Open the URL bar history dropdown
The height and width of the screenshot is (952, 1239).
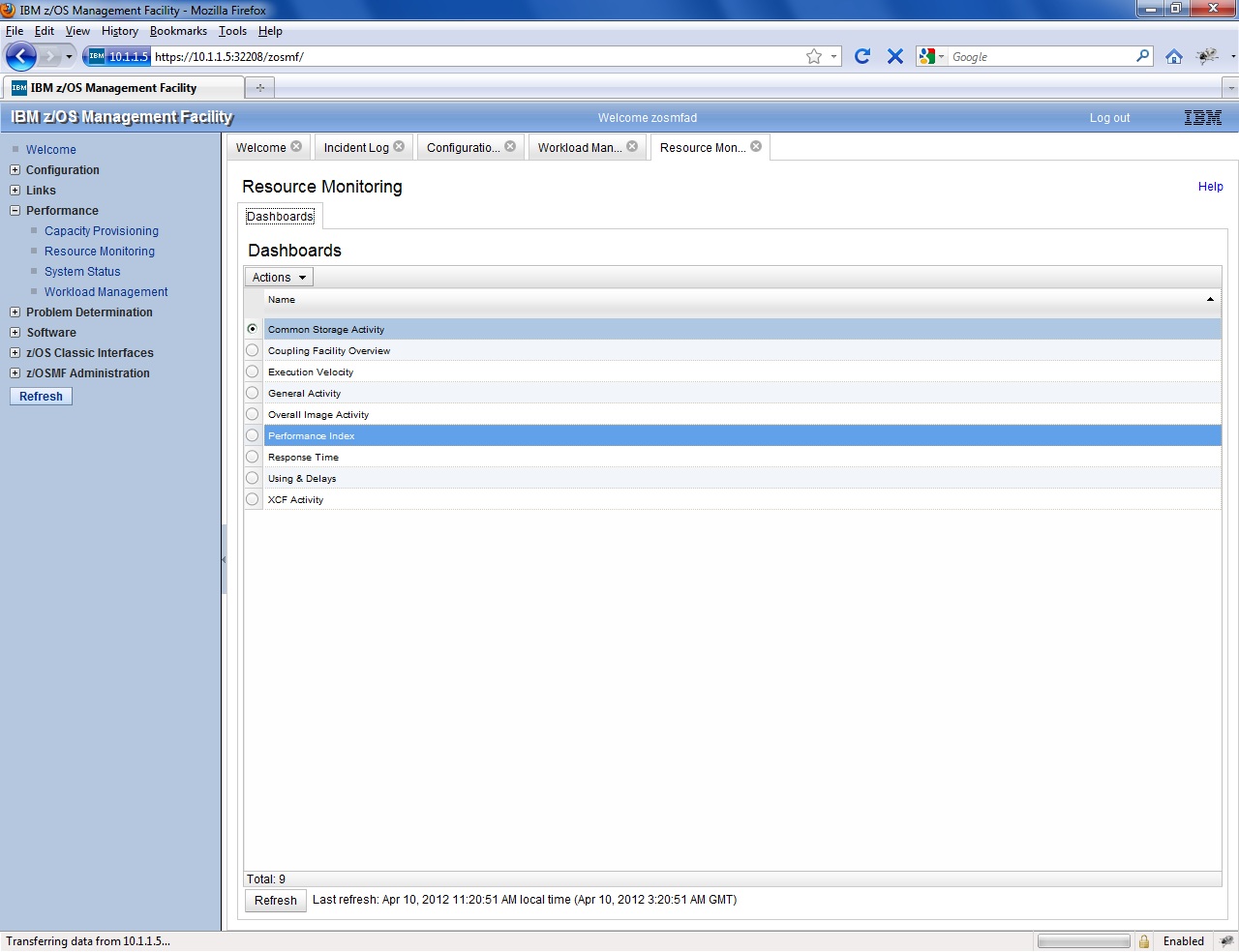pyautogui.click(x=833, y=56)
